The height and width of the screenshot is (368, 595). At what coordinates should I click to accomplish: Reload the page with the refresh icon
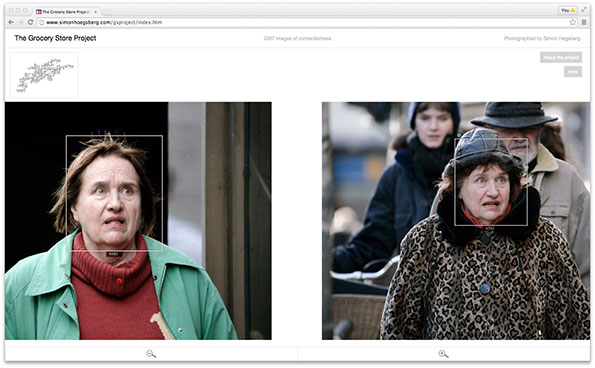30,22
